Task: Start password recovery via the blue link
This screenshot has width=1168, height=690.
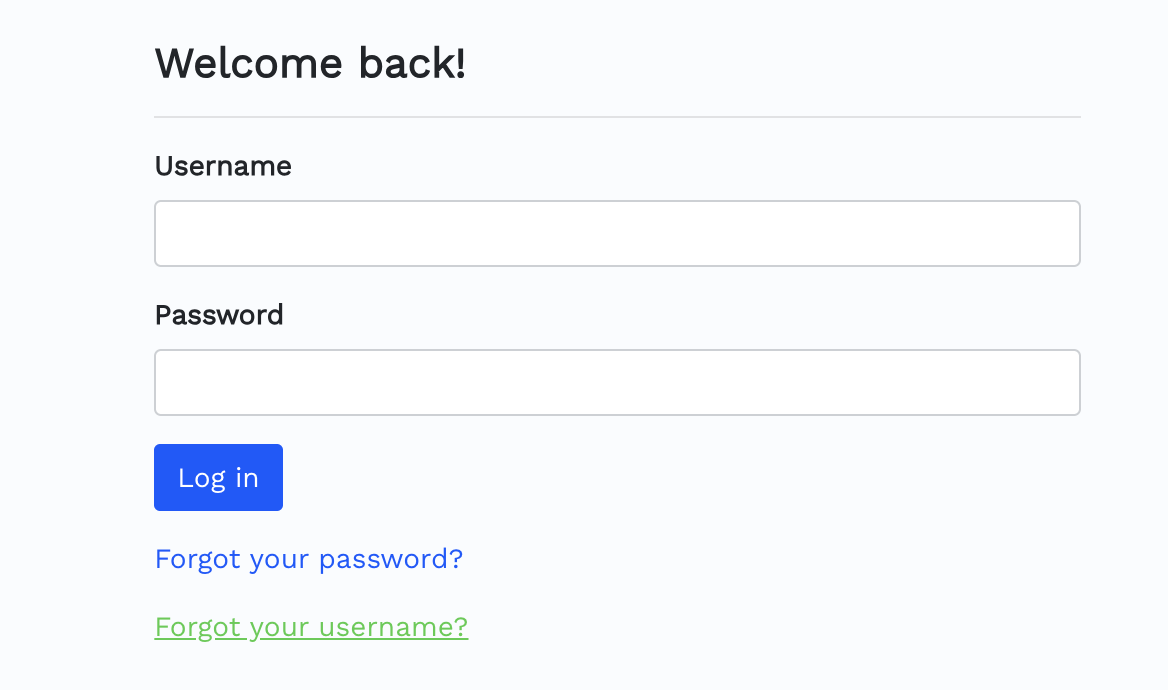Action: (308, 559)
